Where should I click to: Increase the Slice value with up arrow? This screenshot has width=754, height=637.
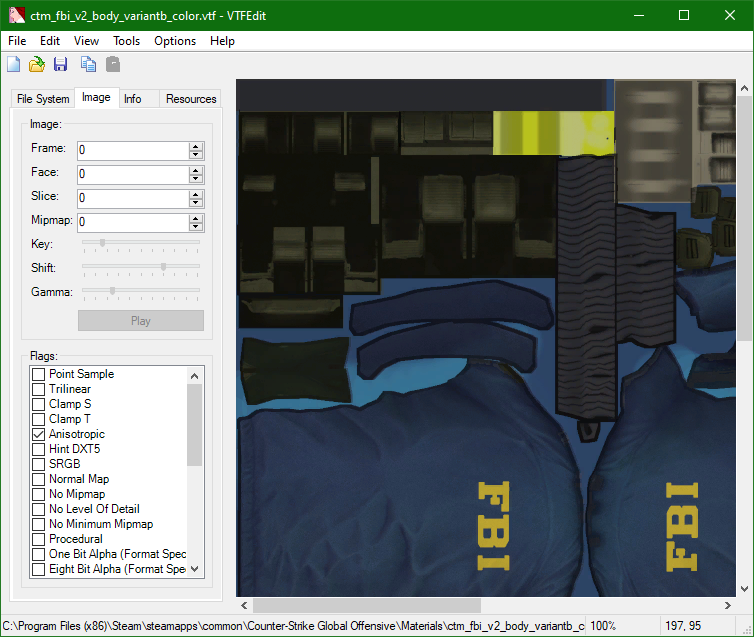(195, 194)
